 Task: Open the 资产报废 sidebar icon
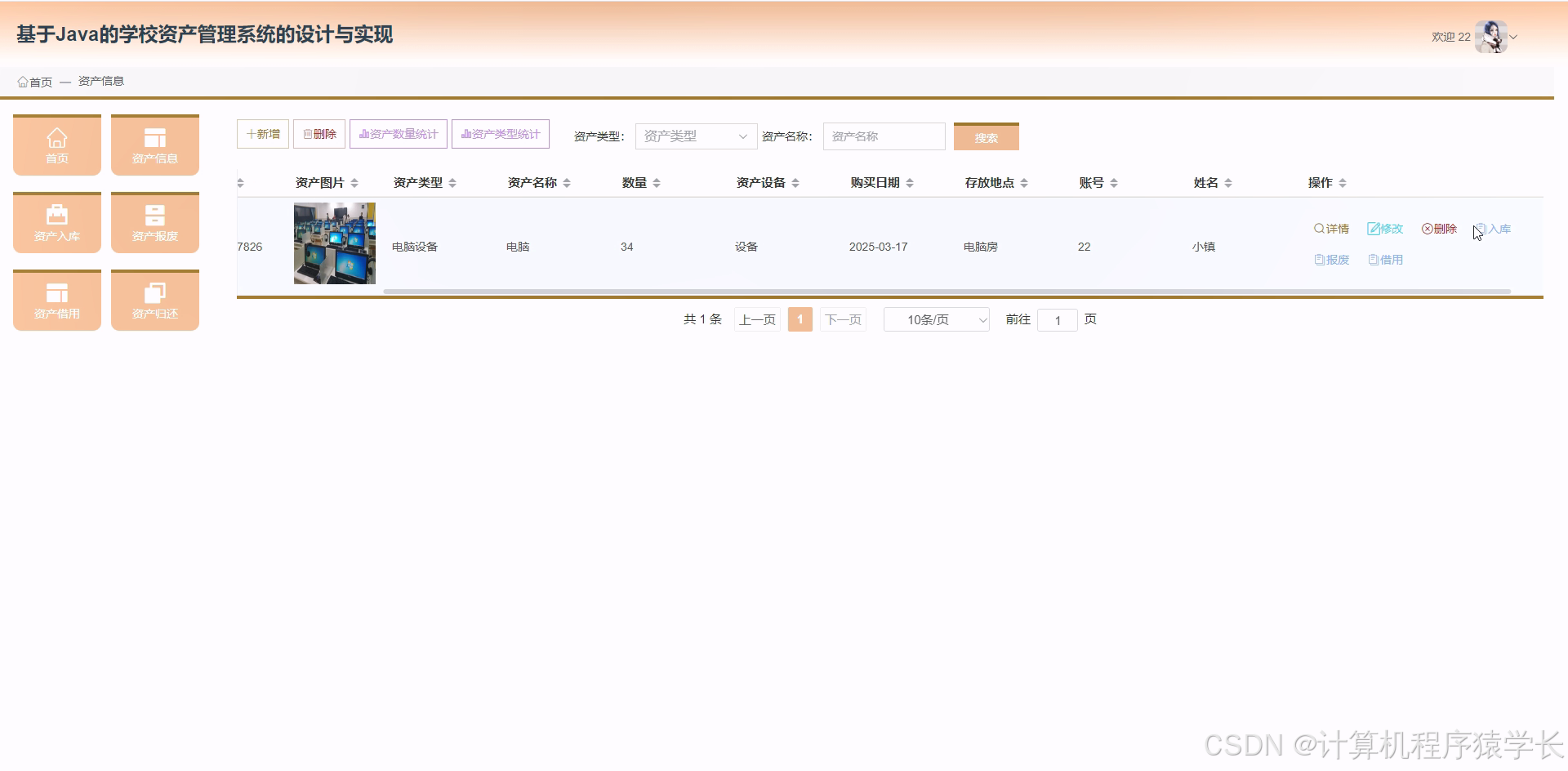[154, 222]
